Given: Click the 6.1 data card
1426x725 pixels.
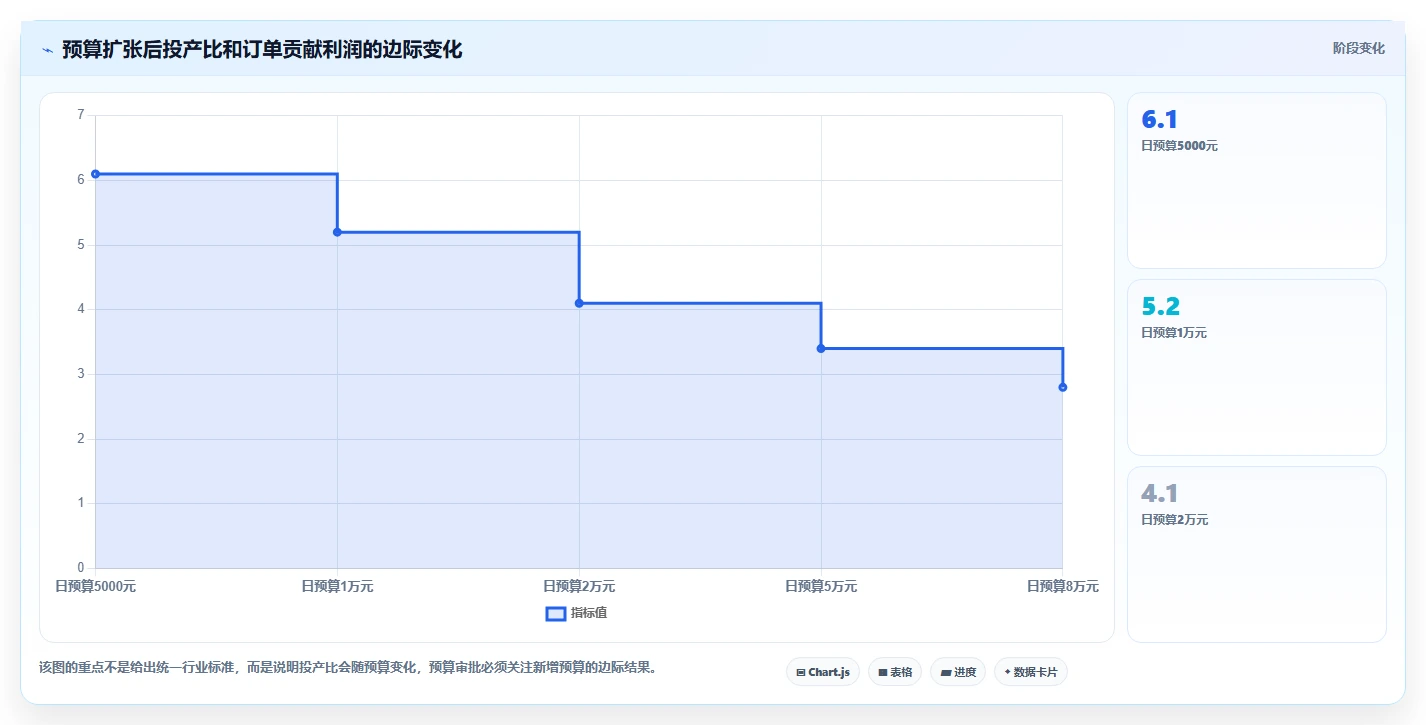Looking at the screenshot, I should click(1257, 180).
